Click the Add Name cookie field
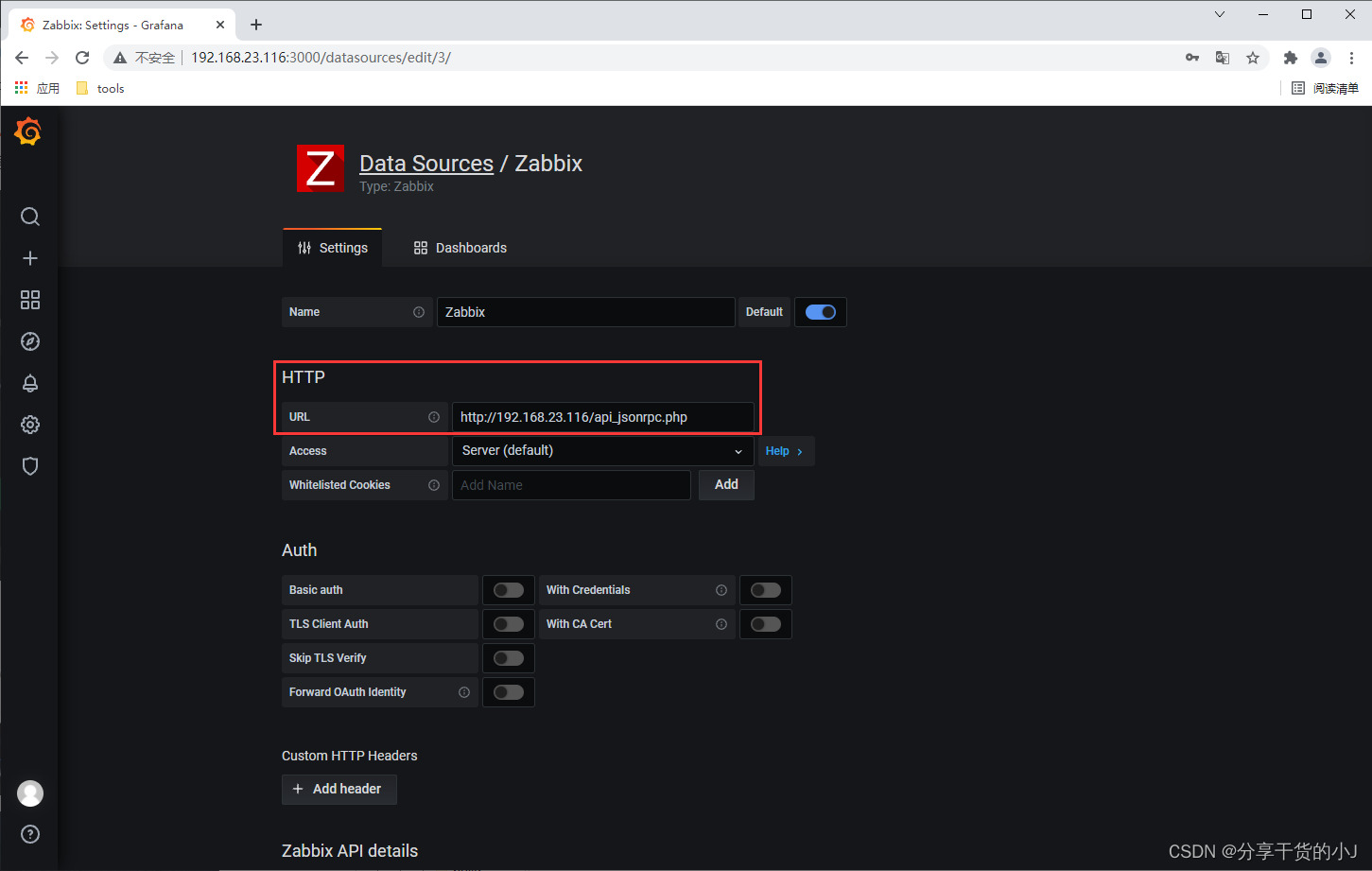 point(571,485)
